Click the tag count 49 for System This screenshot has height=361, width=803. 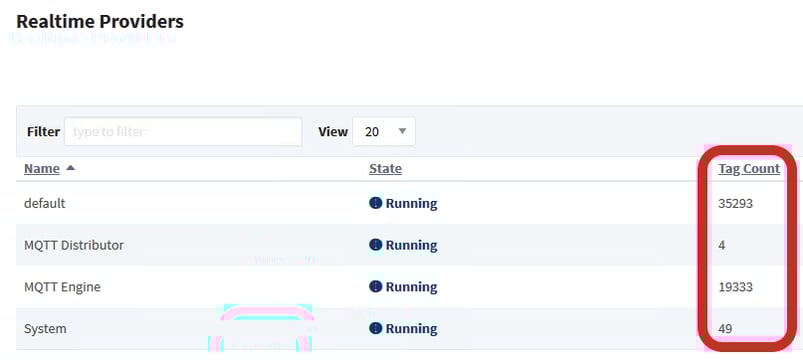coord(725,329)
